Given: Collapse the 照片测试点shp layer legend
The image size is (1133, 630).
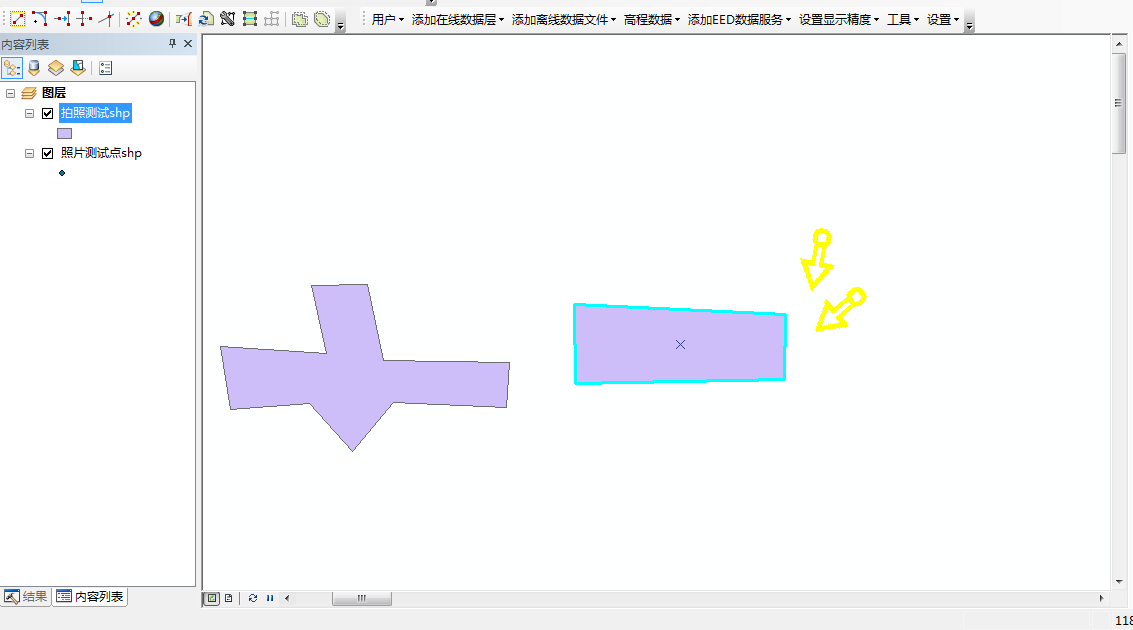Looking at the screenshot, I should coord(29,154).
